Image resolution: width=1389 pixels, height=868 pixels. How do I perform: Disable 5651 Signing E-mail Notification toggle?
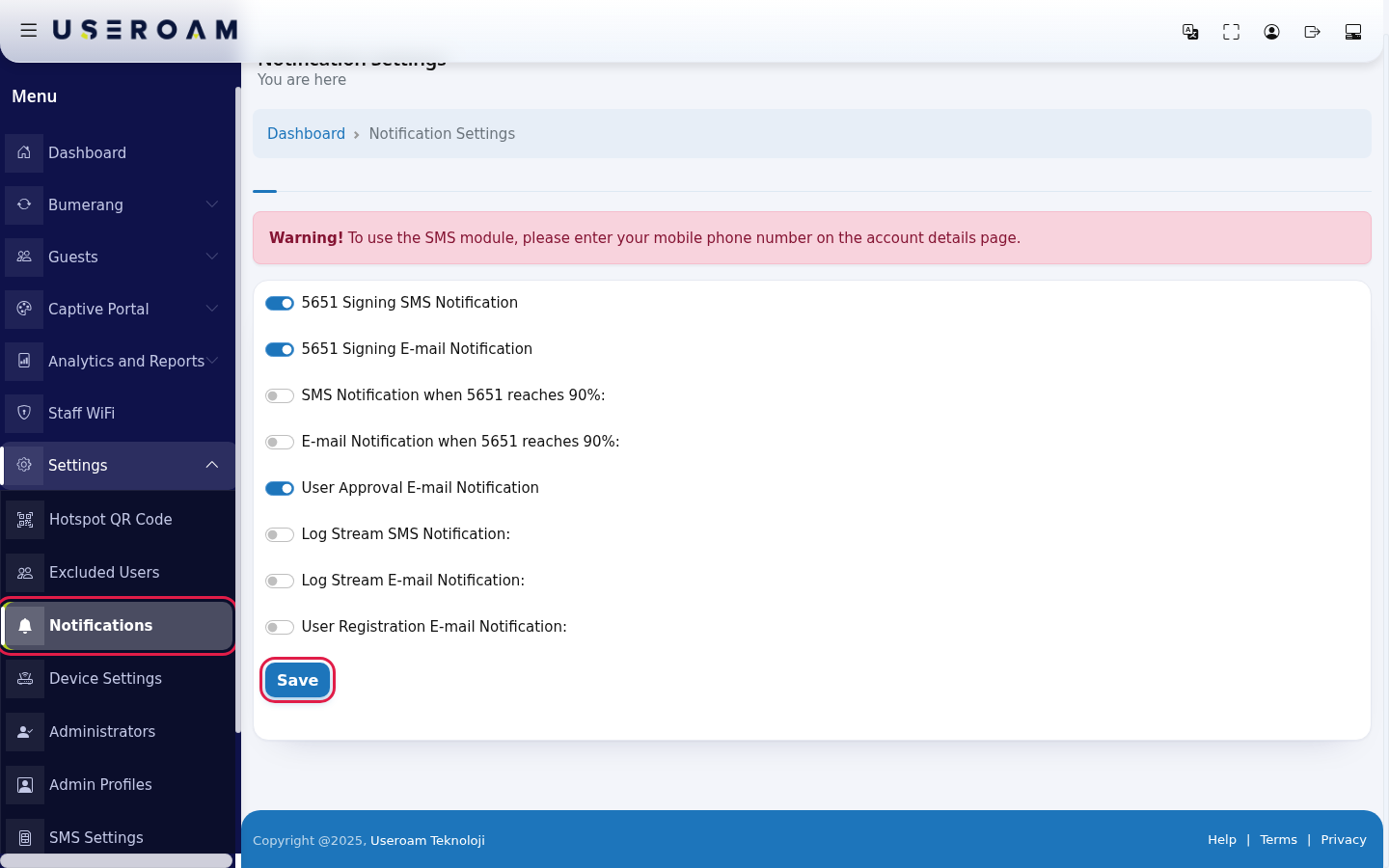pyautogui.click(x=280, y=349)
